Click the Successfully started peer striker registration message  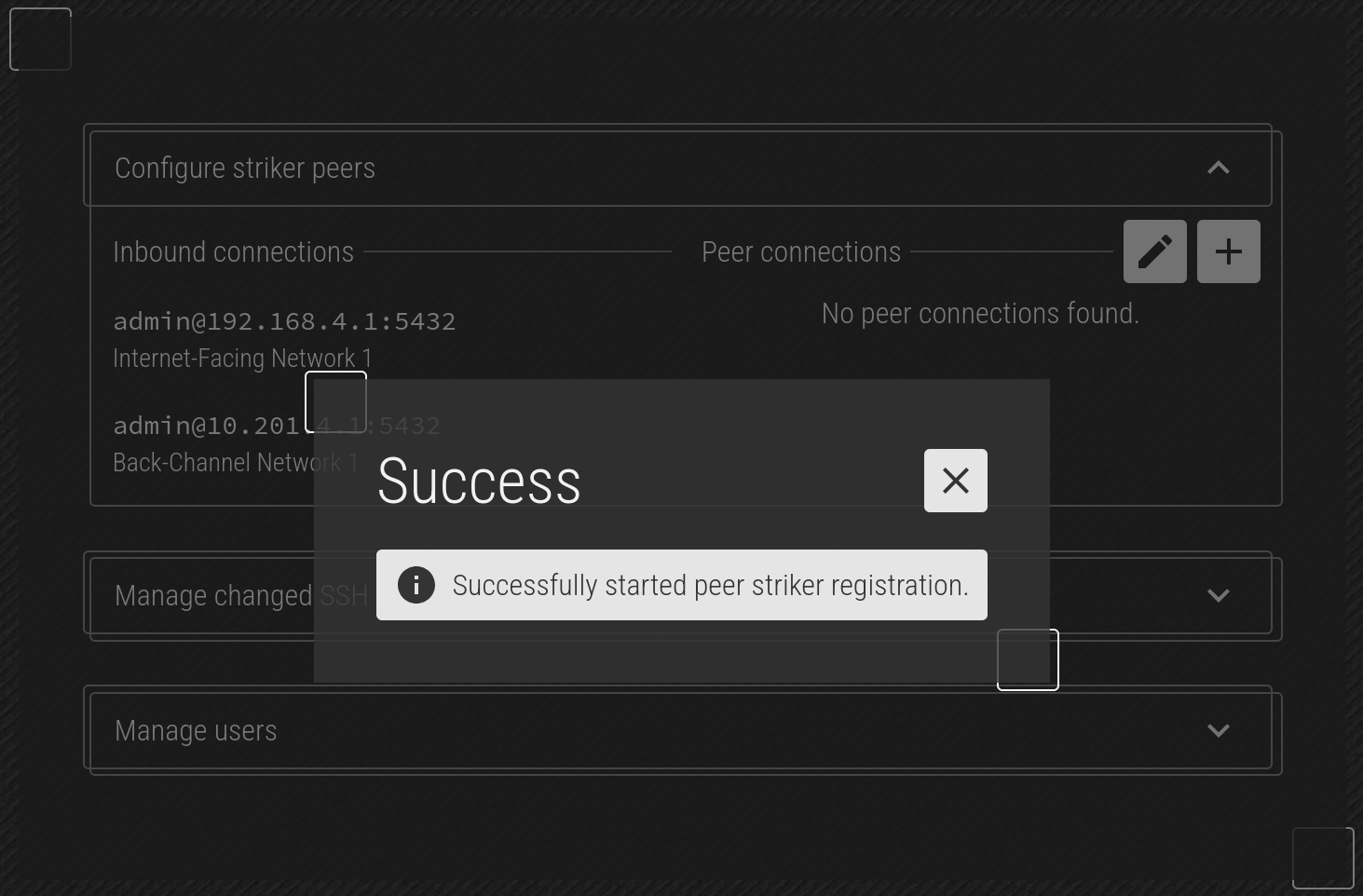711,585
